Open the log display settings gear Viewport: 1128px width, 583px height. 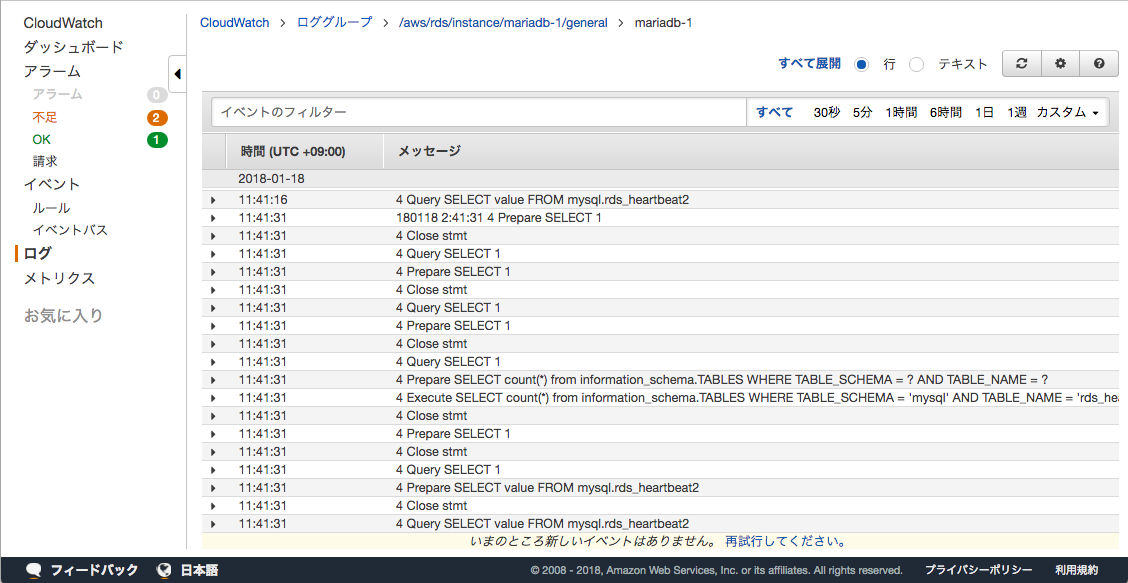click(x=1060, y=63)
